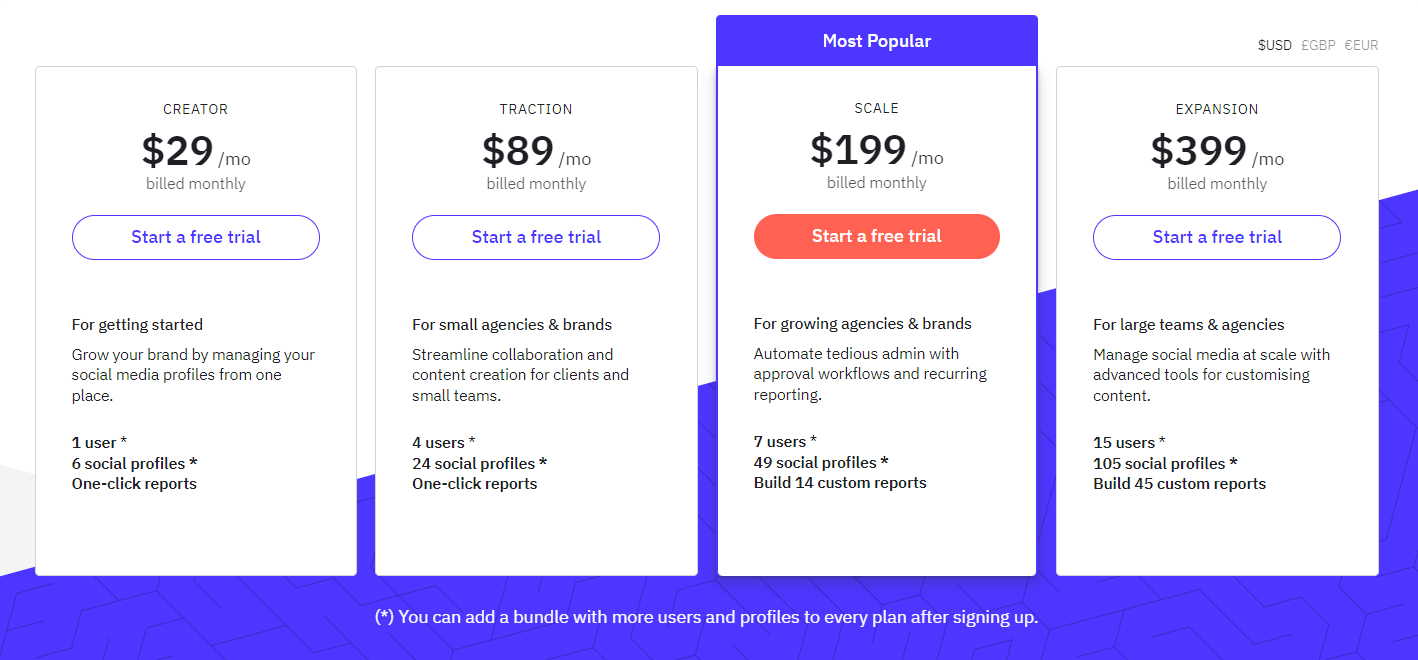1418x660 pixels.
Task: Start a free trial for Traction plan
Action: click(536, 237)
